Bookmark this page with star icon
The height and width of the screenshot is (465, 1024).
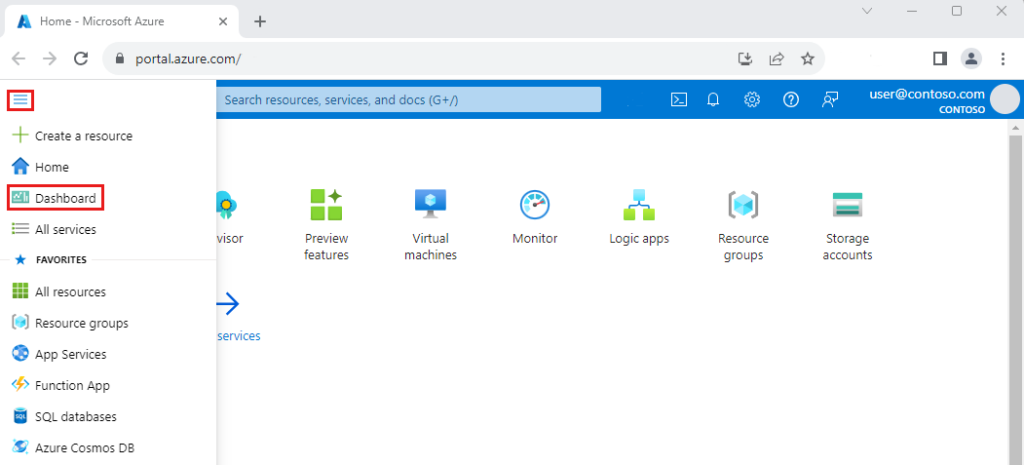[x=807, y=58]
